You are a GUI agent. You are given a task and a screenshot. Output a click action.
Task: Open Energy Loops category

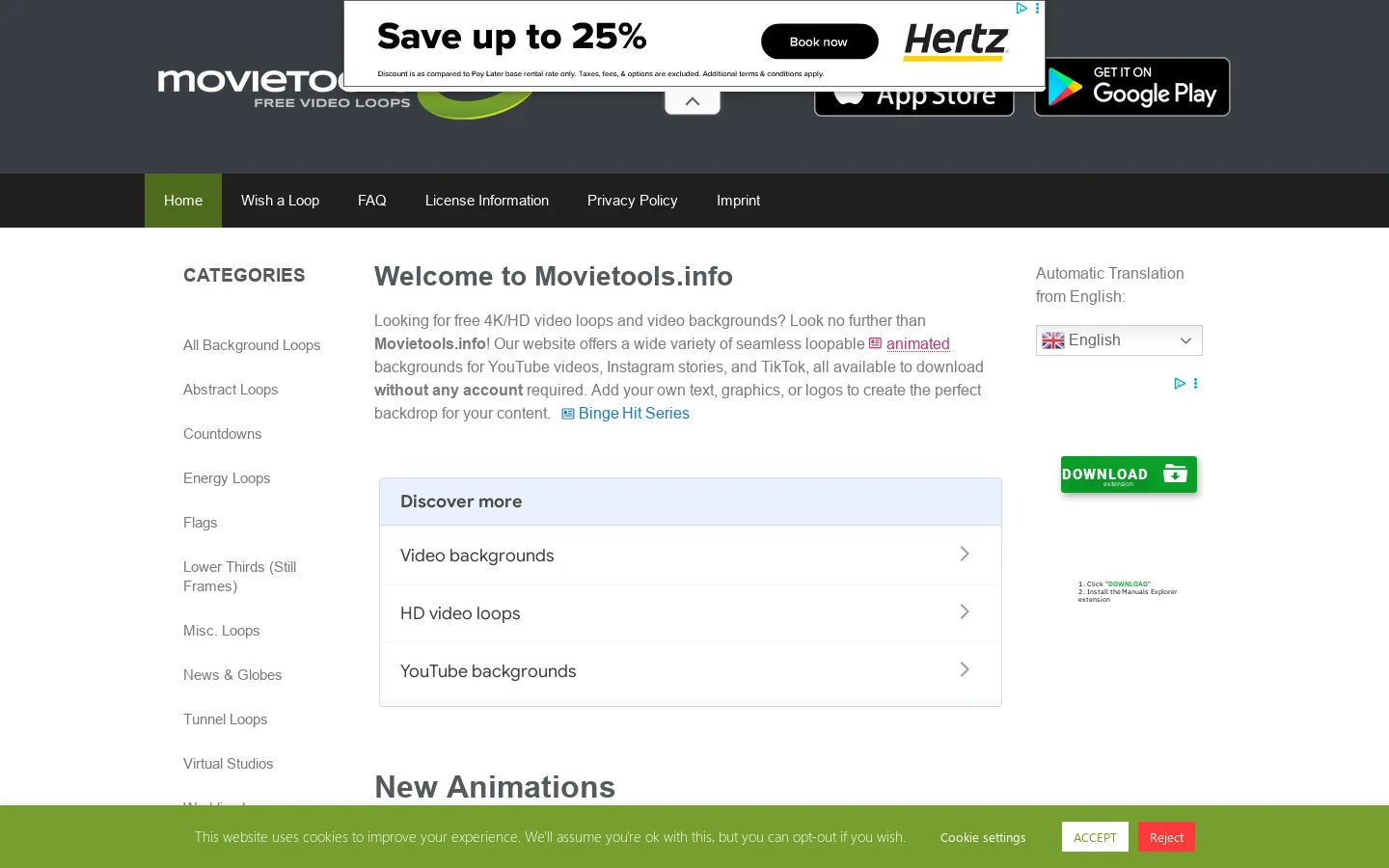coord(227,478)
